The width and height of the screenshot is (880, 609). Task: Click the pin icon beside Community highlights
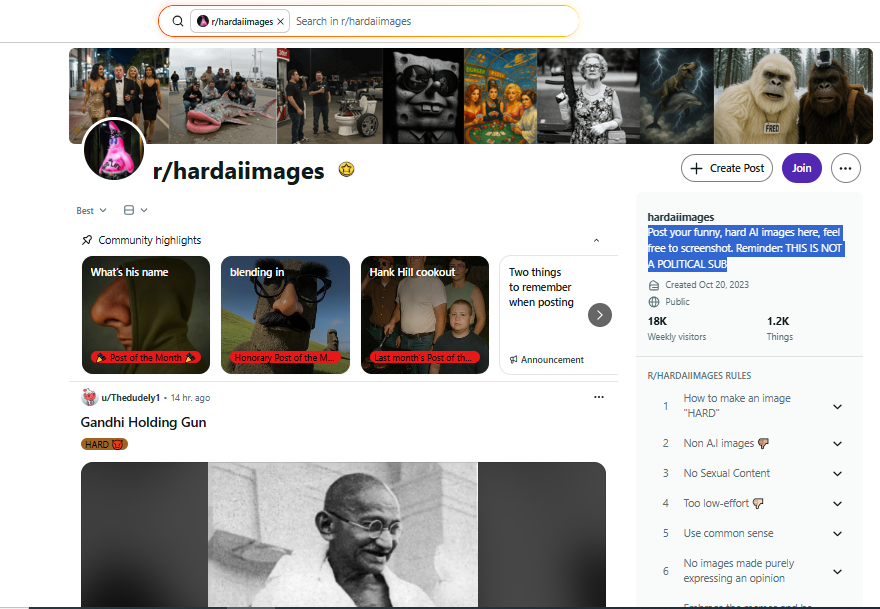click(x=88, y=240)
